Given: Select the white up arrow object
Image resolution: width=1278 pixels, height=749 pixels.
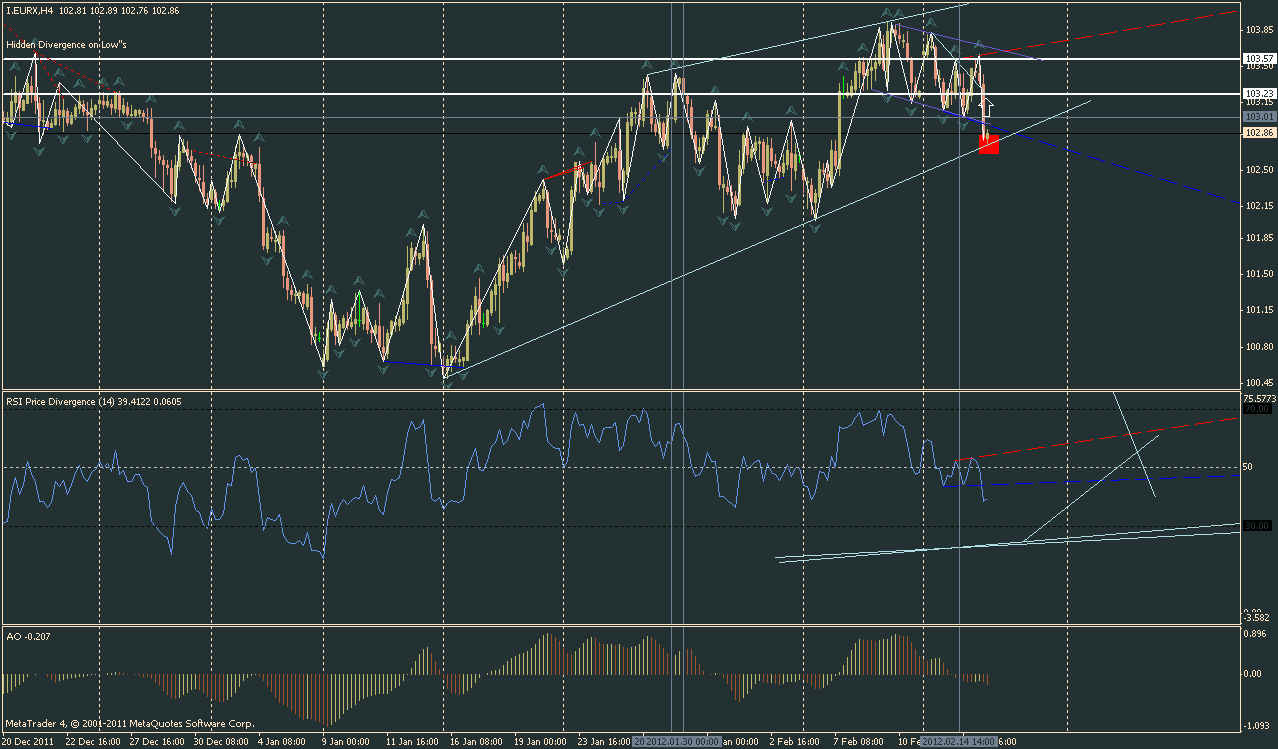Looking at the screenshot, I should [989, 103].
